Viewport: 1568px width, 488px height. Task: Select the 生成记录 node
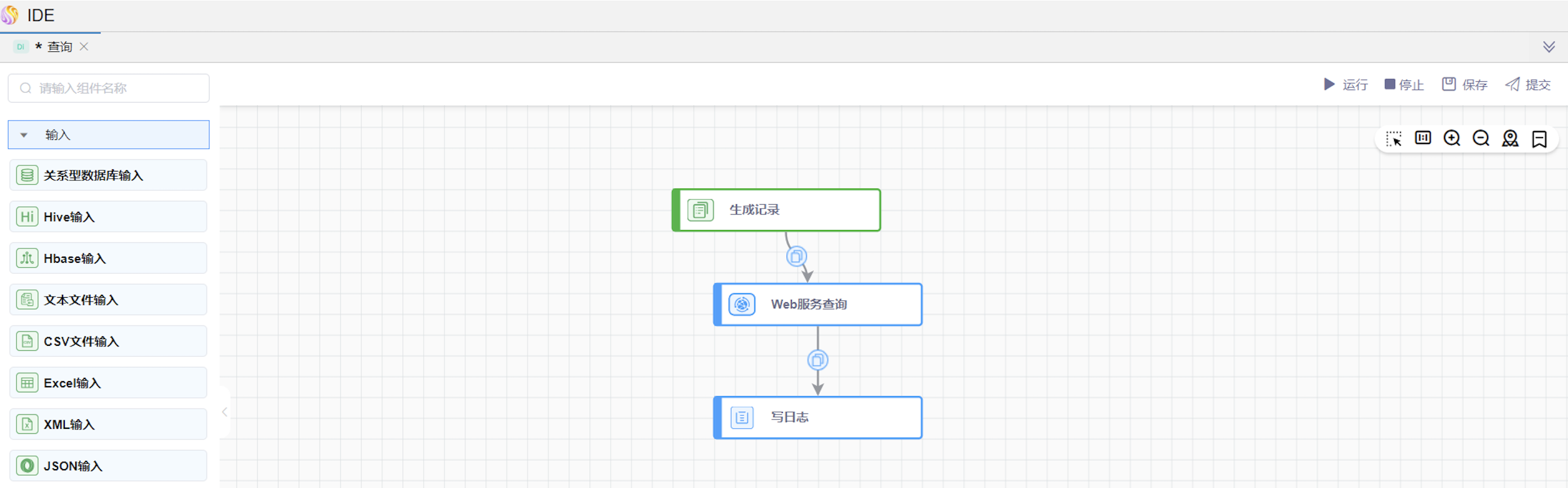(x=776, y=210)
